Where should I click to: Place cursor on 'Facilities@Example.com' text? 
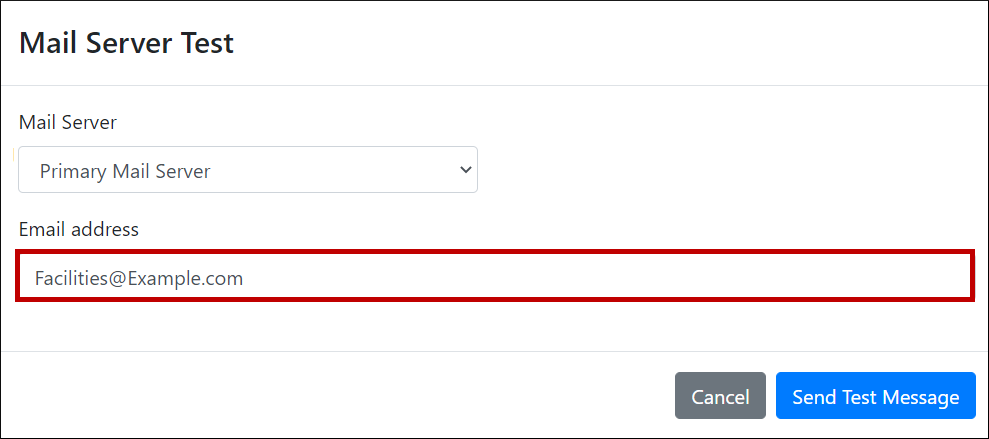(139, 278)
